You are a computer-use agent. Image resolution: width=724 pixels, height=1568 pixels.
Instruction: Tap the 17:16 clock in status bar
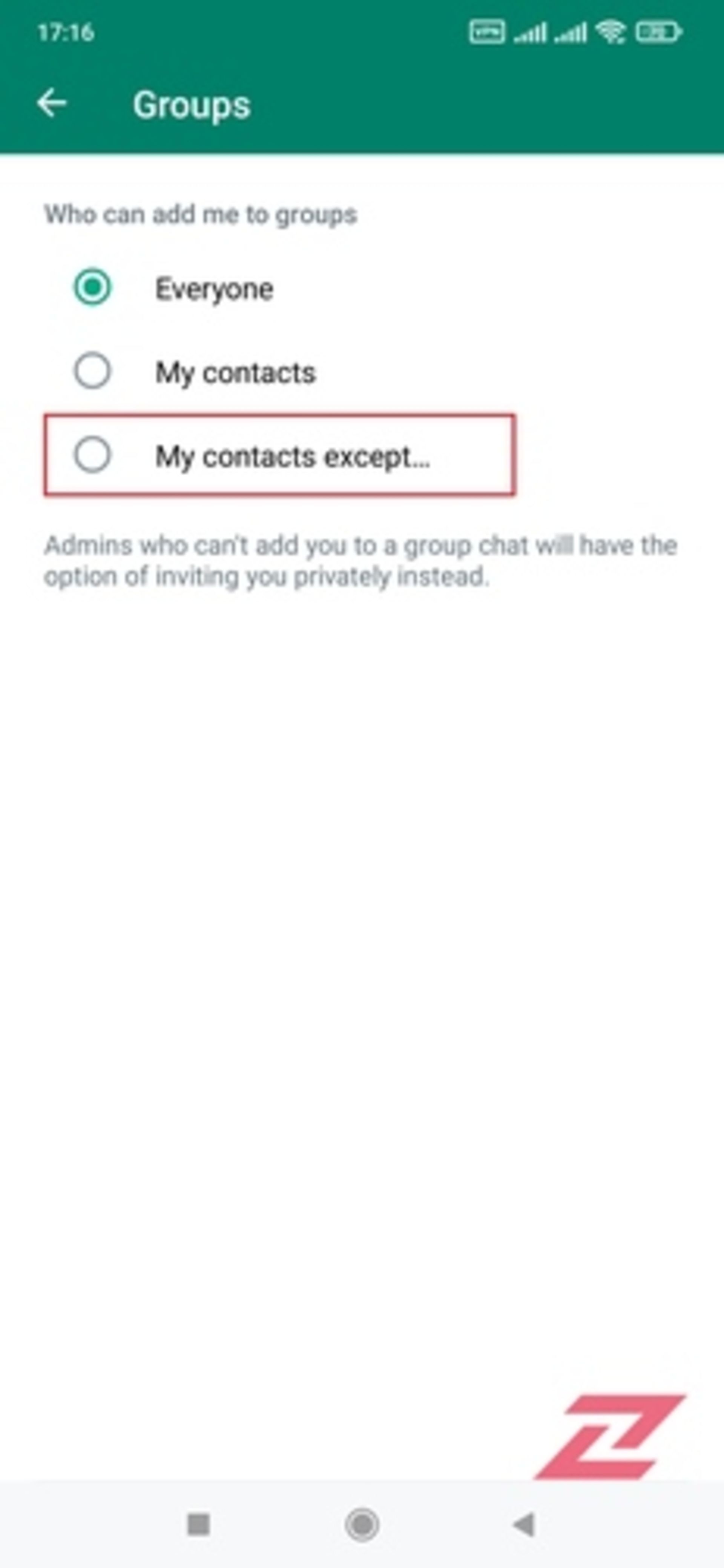tap(66, 32)
